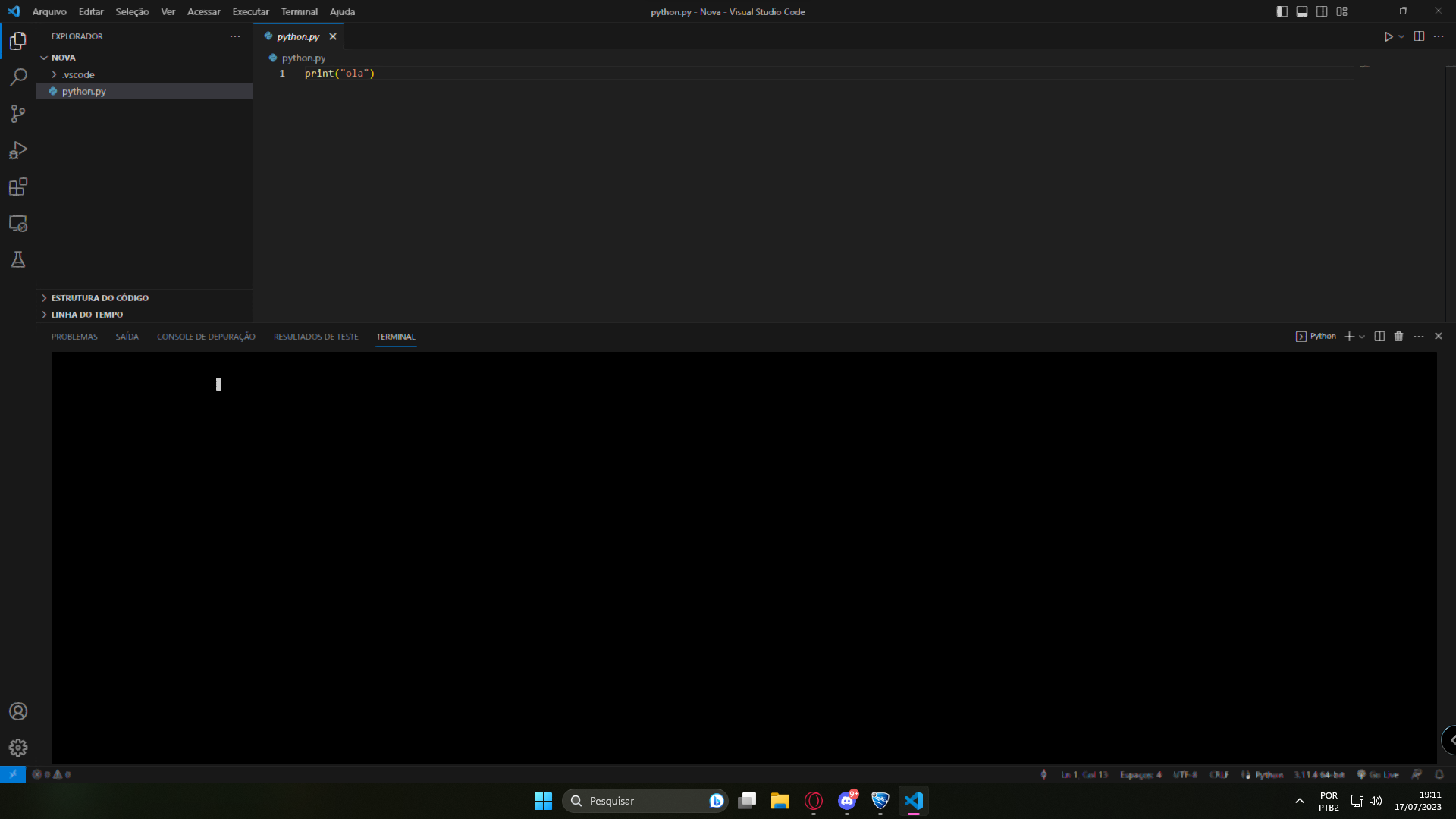This screenshot has width=1456, height=819.
Task: Open the Acessar menu
Action: [x=203, y=11]
